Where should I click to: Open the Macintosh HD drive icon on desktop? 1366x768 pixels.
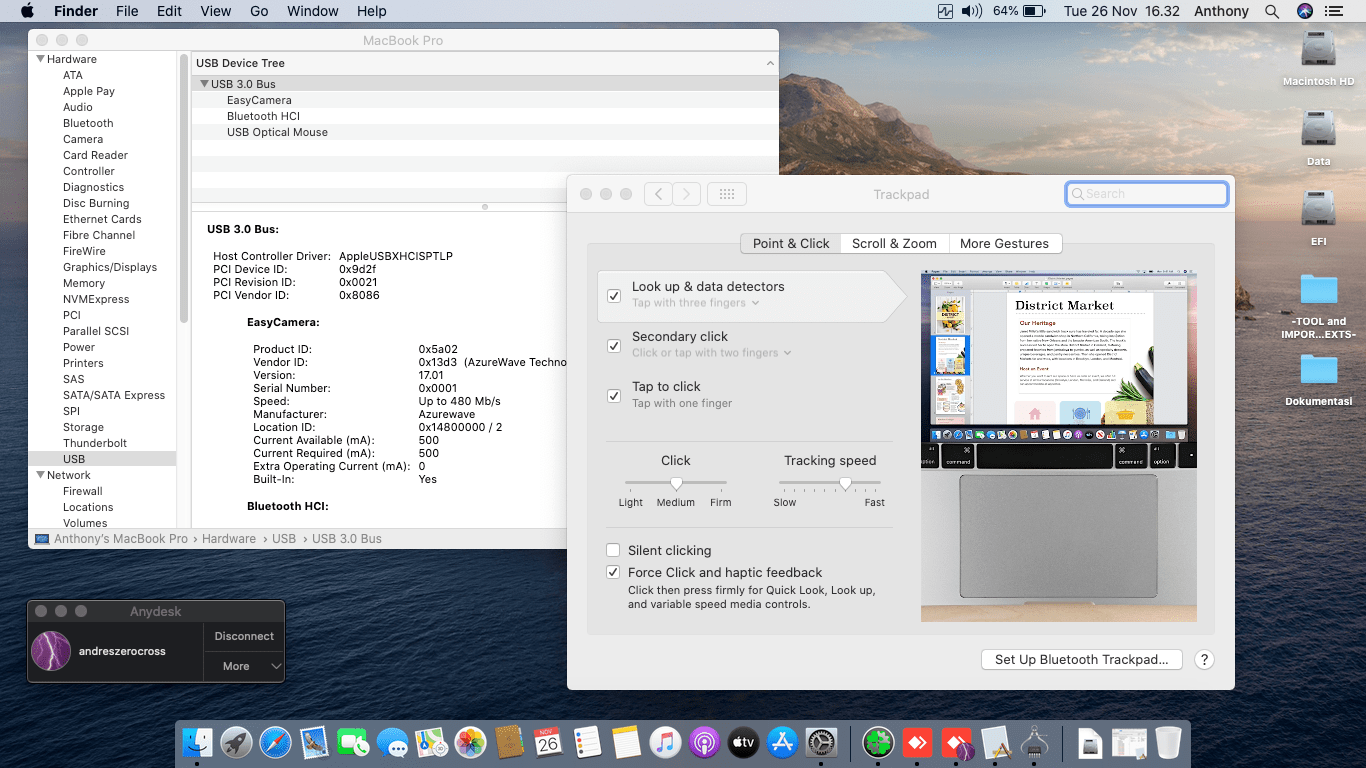[1318, 50]
